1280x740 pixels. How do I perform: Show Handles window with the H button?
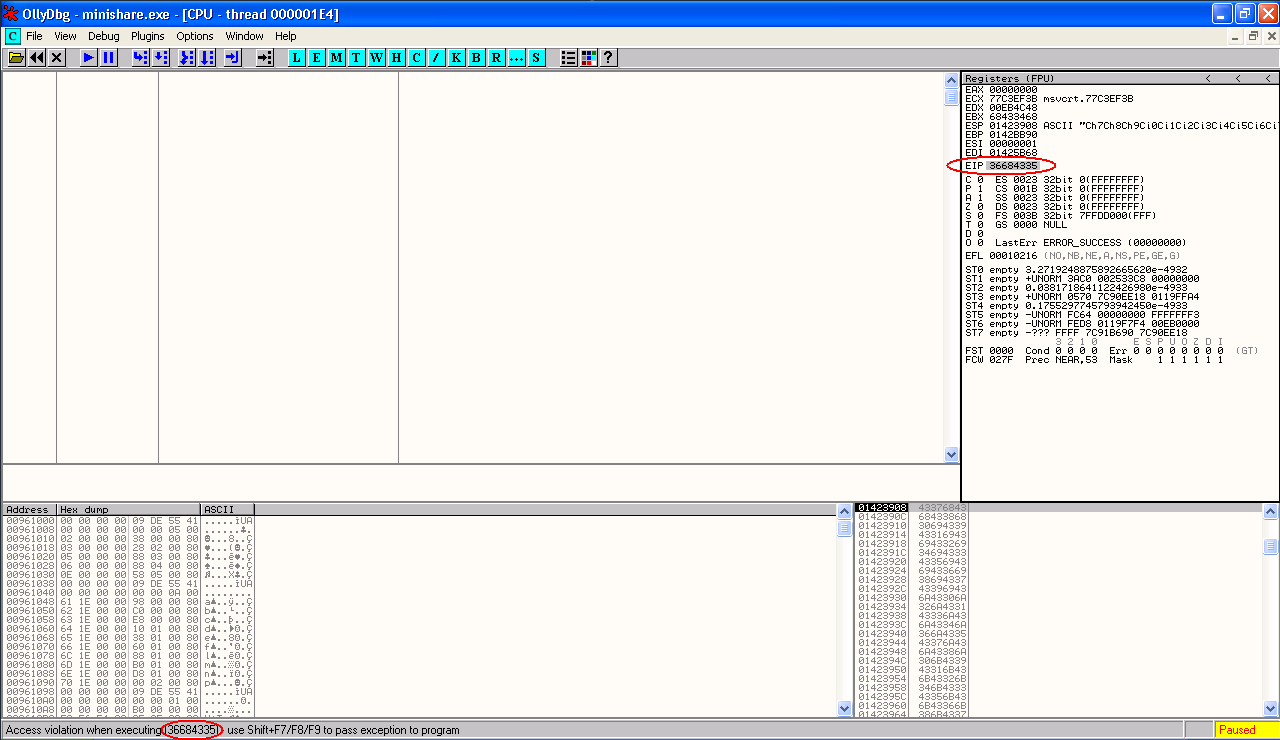pyautogui.click(x=397, y=58)
